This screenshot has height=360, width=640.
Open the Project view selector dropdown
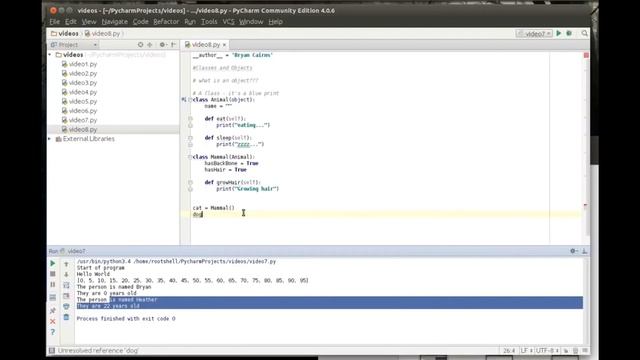[74, 44]
